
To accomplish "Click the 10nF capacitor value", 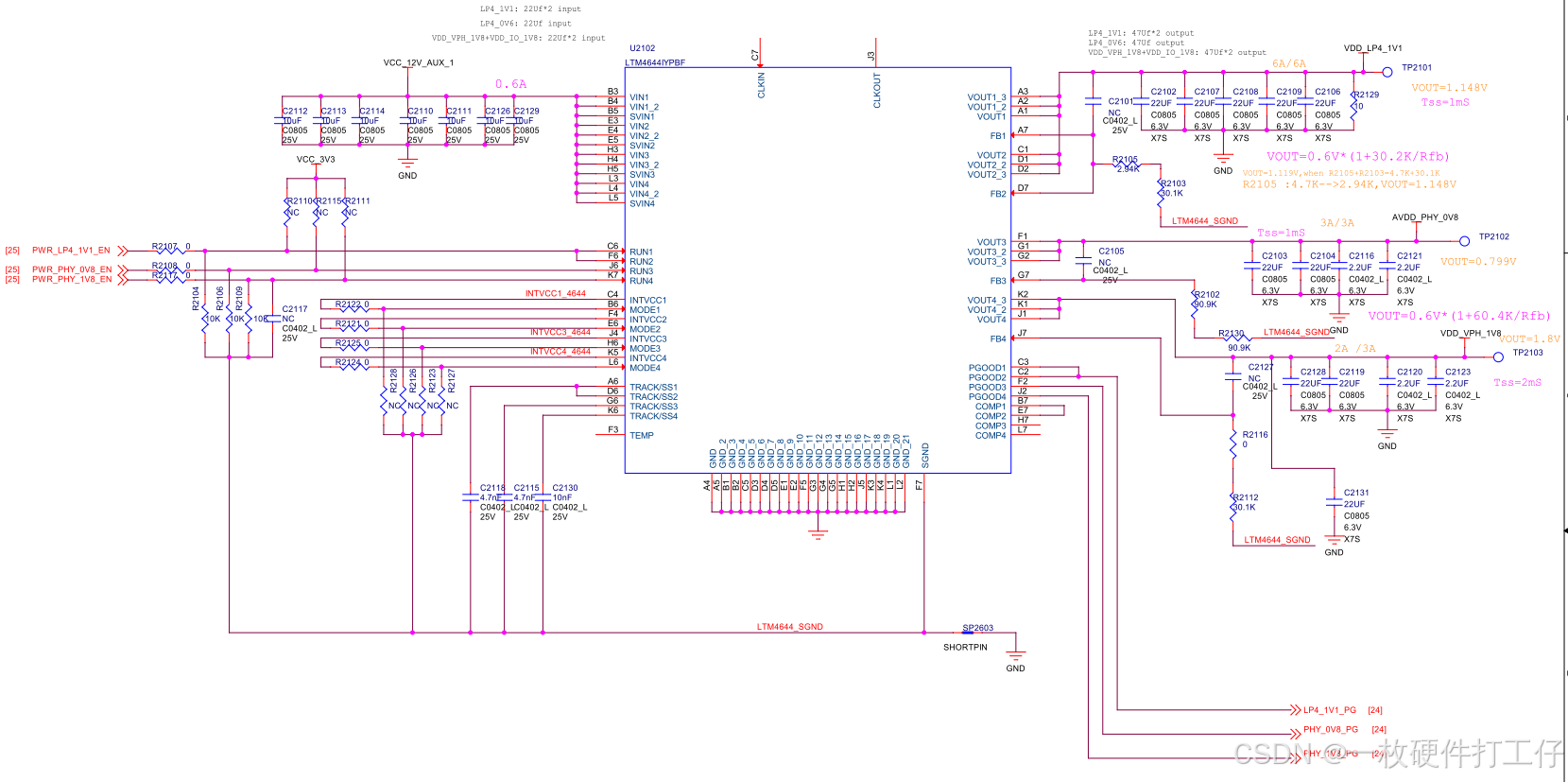I will (x=562, y=497).
